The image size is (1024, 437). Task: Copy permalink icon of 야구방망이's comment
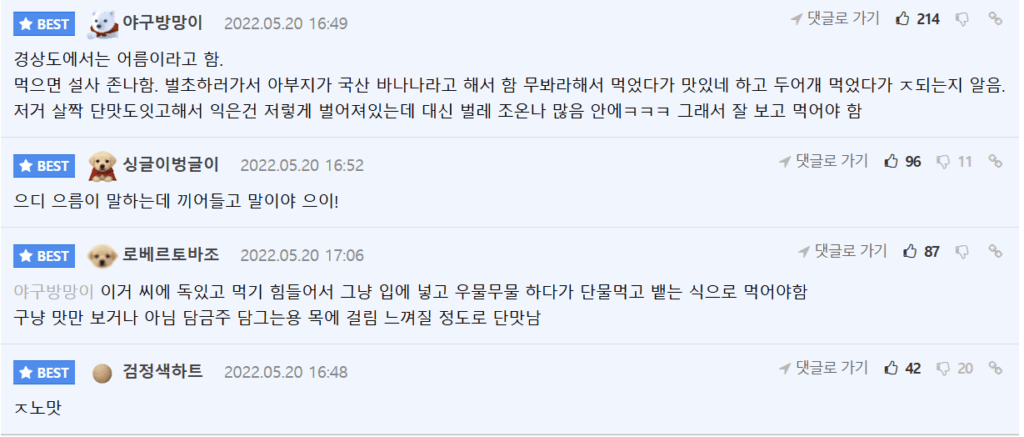(995, 18)
